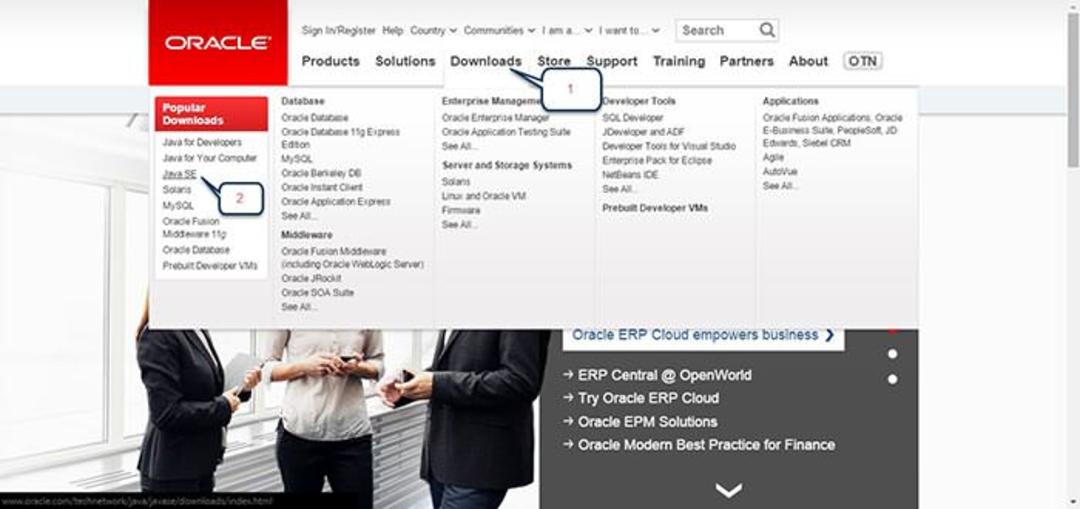Expand the Country dropdown
This screenshot has width=1080, height=509.
(433, 30)
